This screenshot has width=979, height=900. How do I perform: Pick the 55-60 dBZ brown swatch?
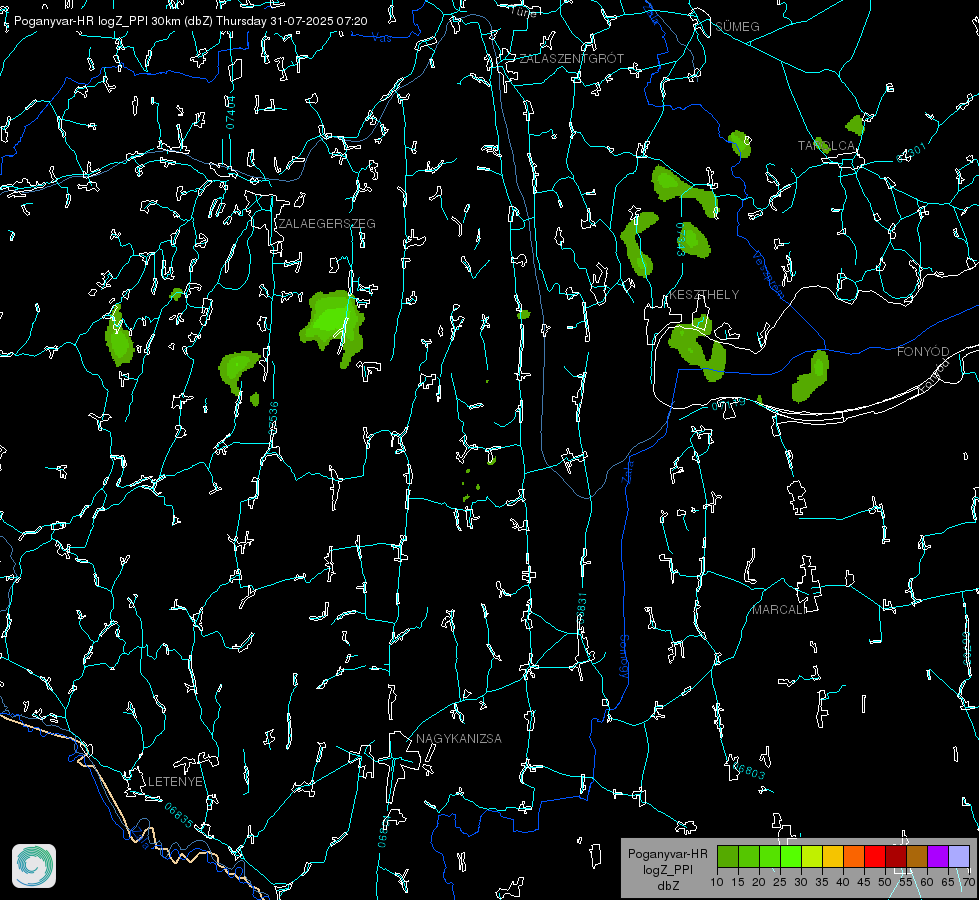click(x=917, y=856)
